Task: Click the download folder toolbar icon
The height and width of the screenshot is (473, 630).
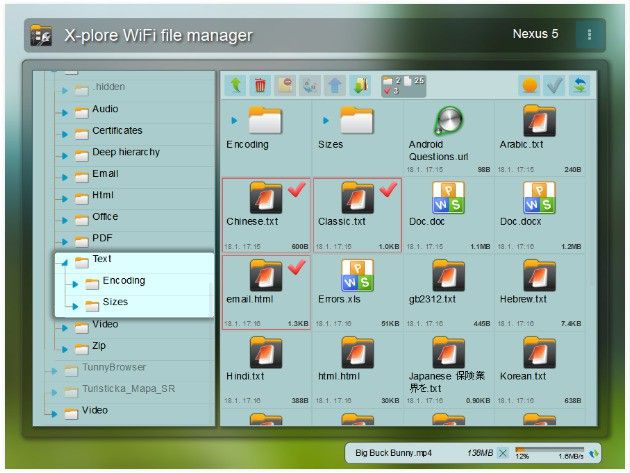Action: (360, 85)
